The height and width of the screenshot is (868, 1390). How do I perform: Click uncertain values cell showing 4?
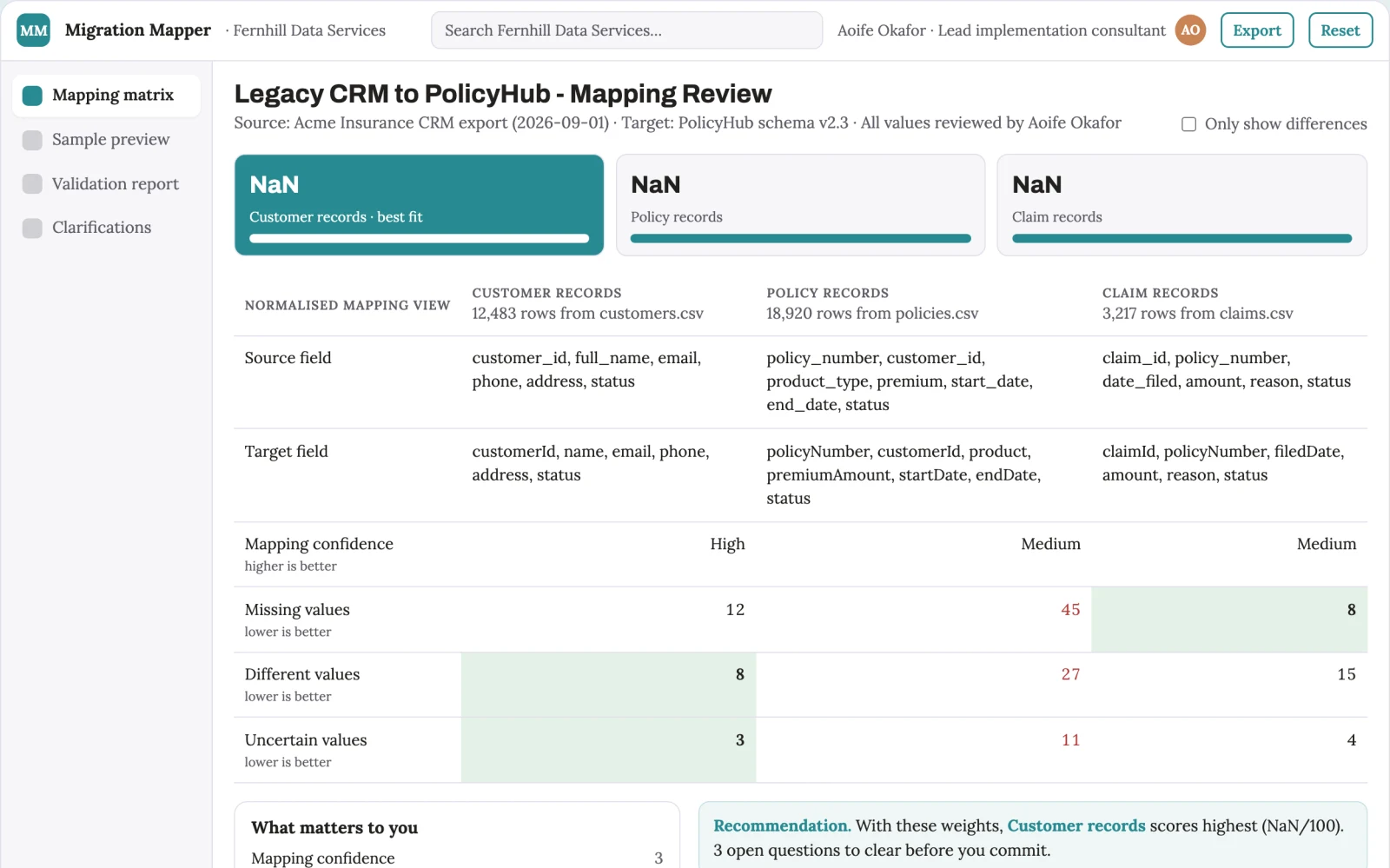click(1229, 750)
